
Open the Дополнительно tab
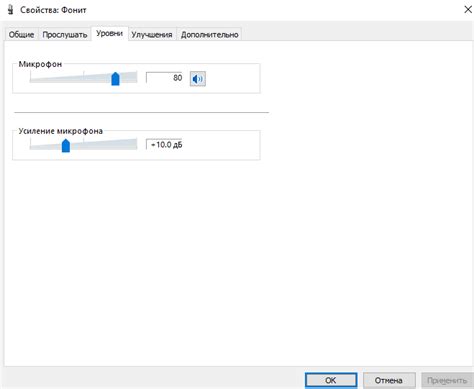click(209, 34)
